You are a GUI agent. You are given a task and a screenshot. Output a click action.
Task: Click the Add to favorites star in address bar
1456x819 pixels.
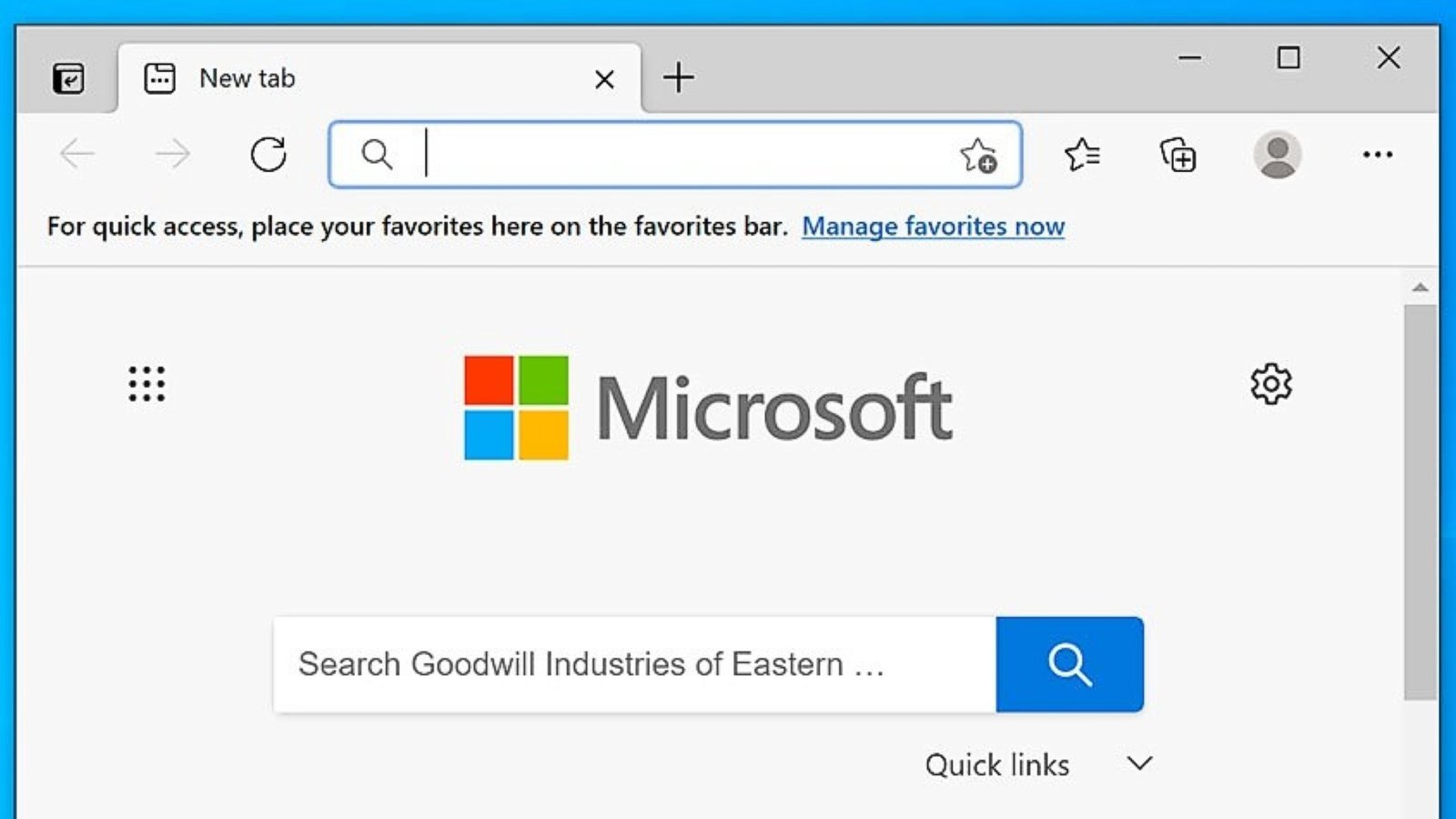click(976, 155)
